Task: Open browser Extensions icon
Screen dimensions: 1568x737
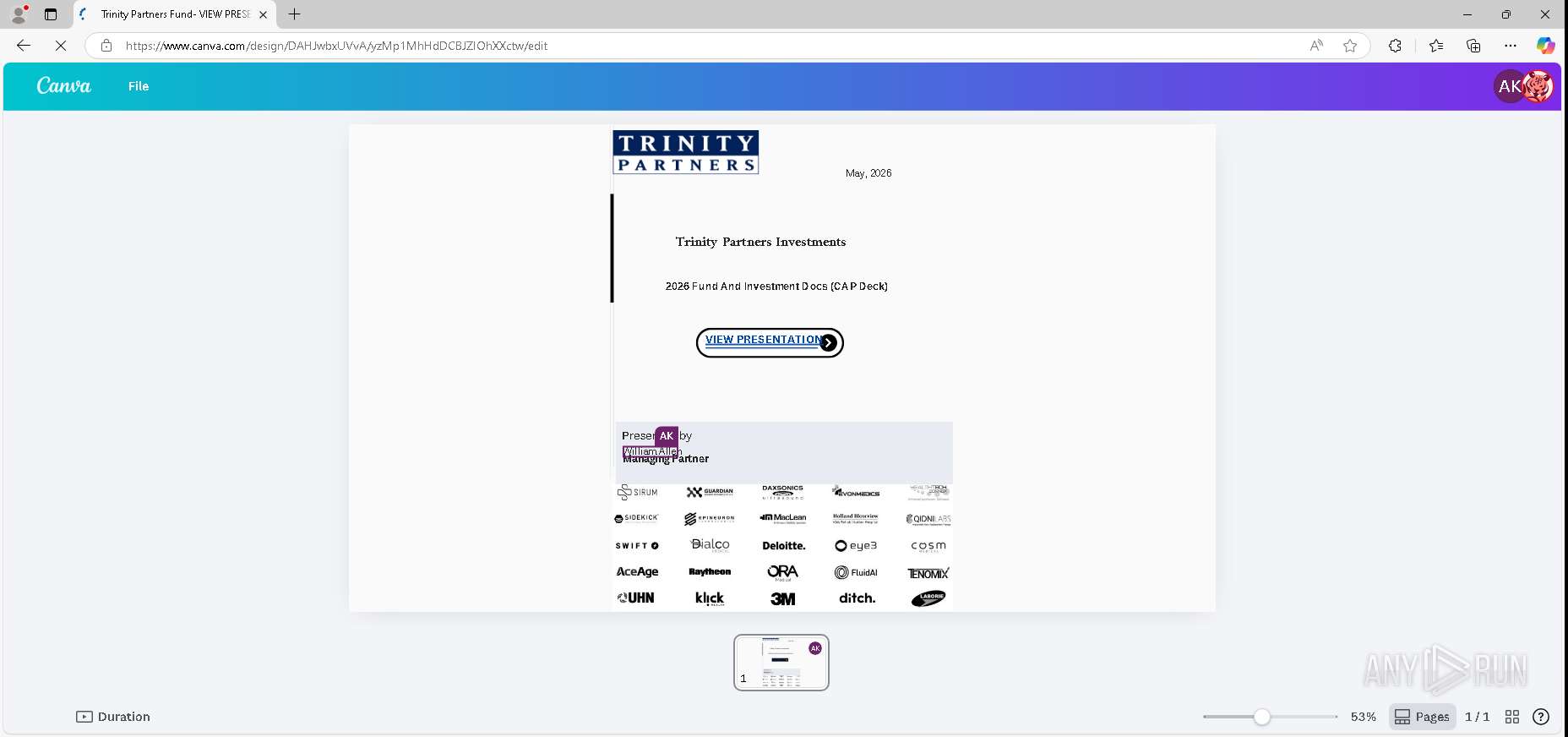Action: coord(1395,46)
